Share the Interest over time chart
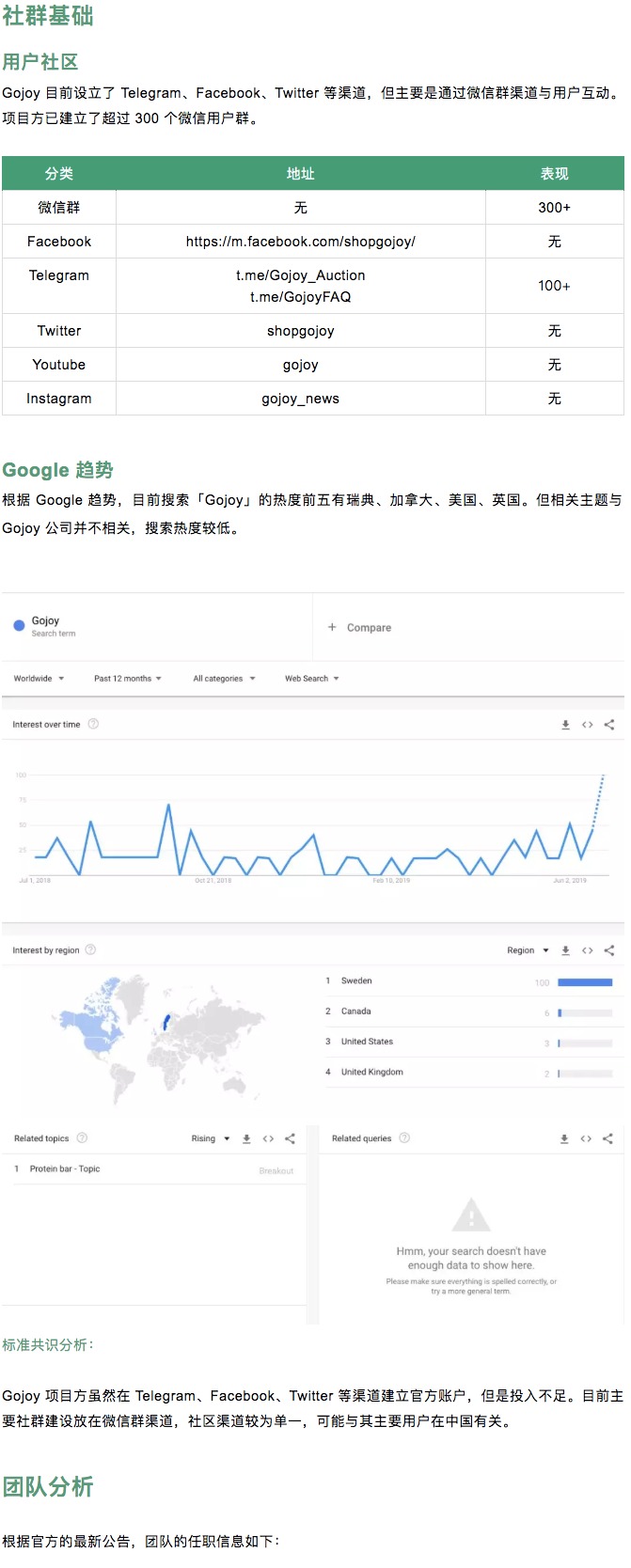 (x=608, y=725)
